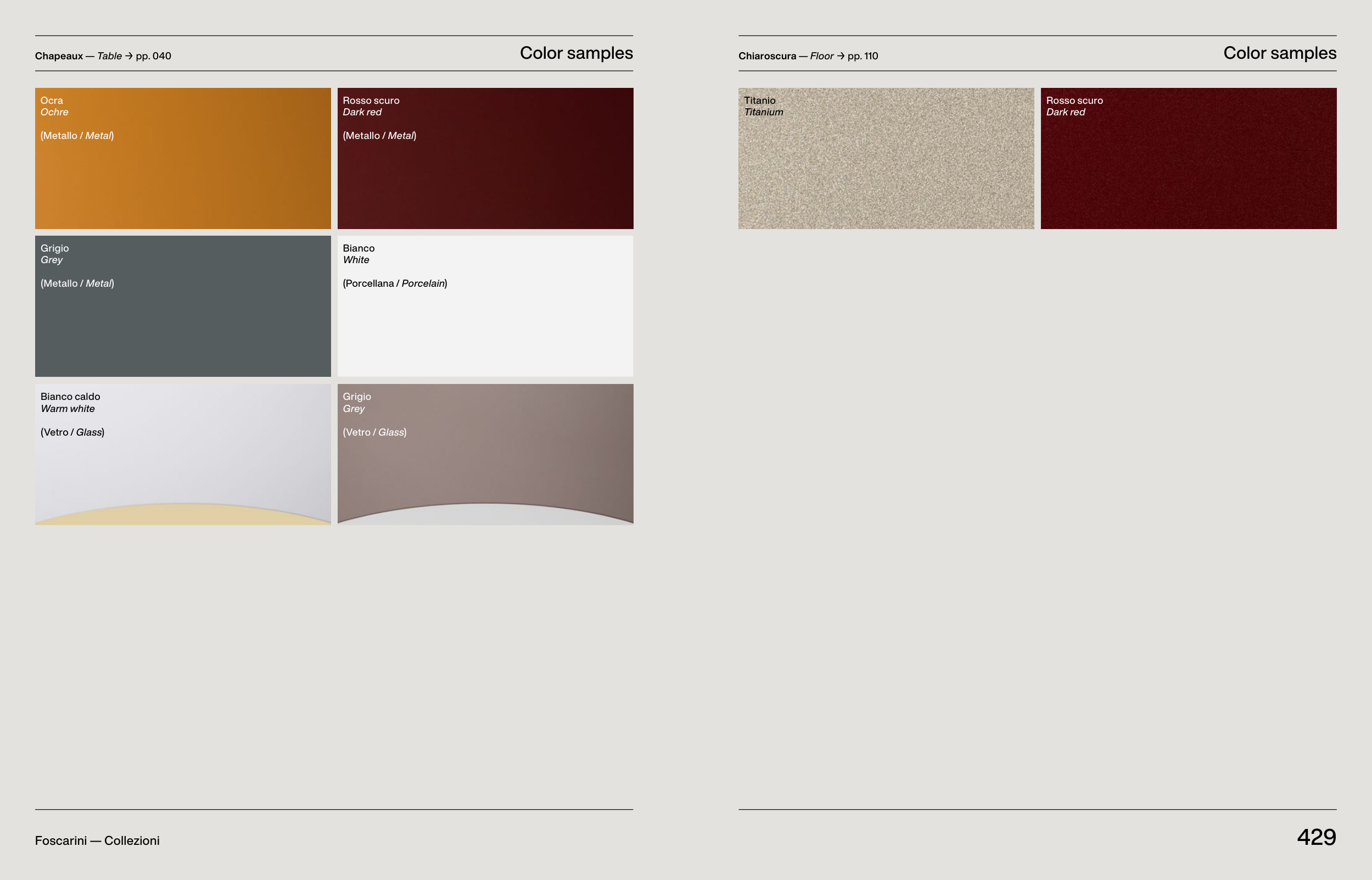
Task: Click the Foscarini — Collezioni footer text
Action: 97,840
